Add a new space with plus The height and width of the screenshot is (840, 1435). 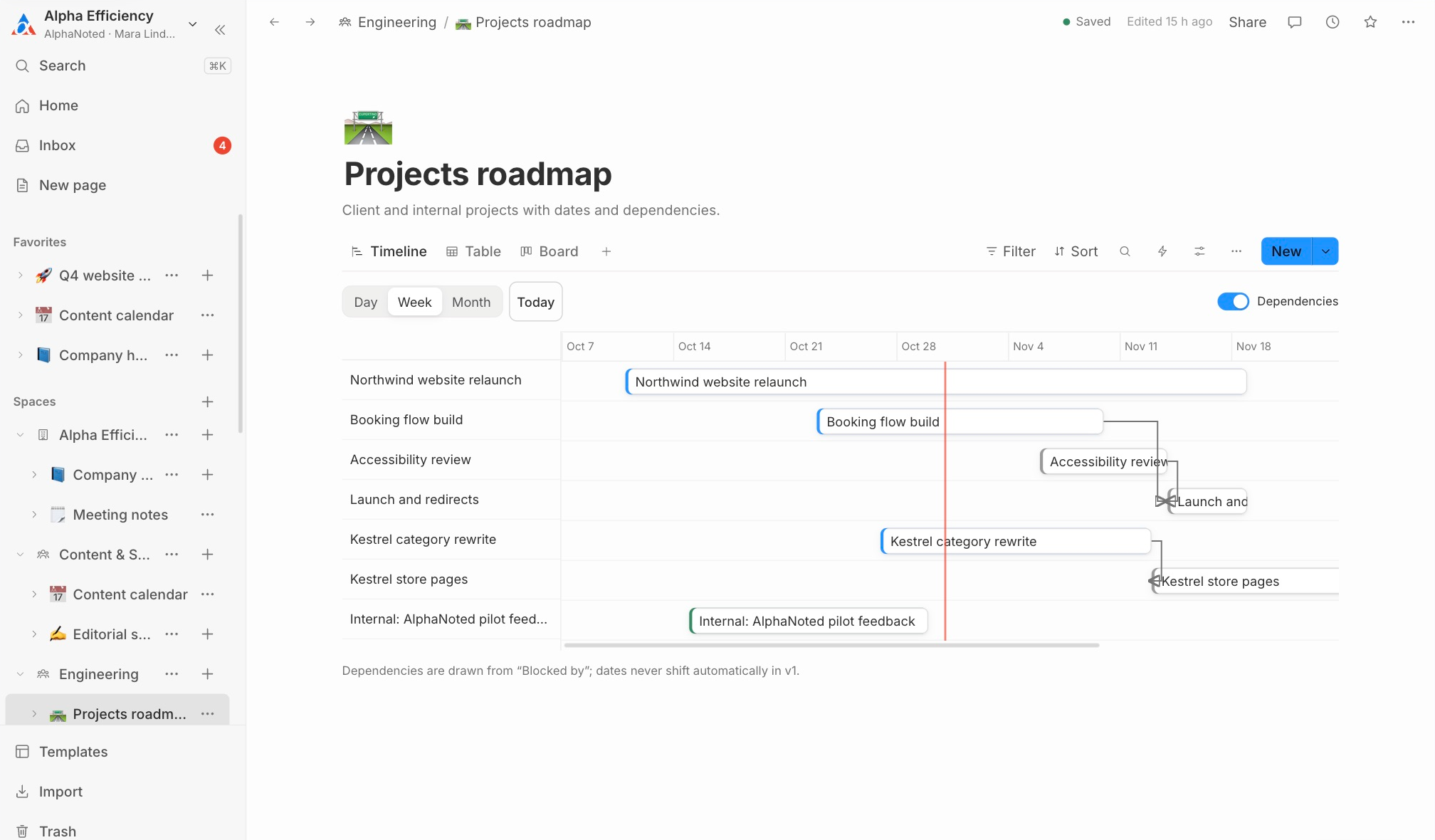(207, 401)
